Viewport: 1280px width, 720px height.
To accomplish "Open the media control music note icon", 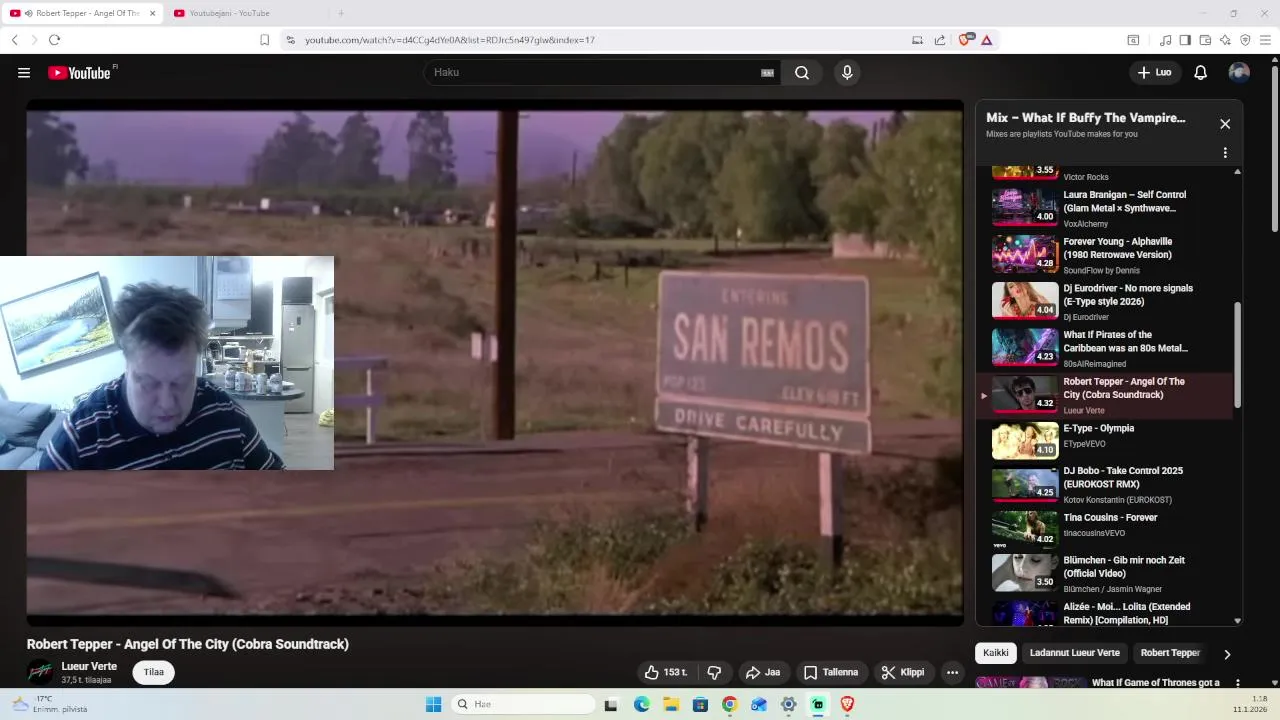I will [x=1165, y=40].
